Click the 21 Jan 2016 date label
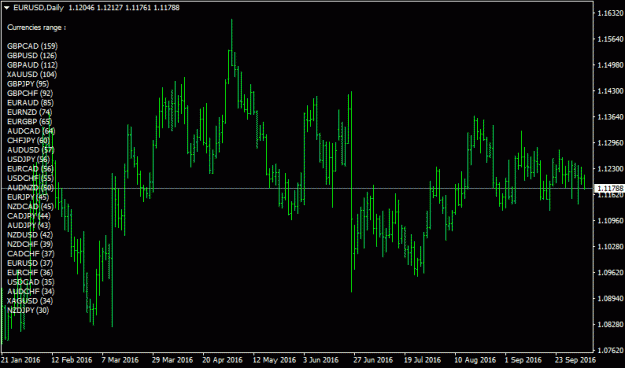 (x=21, y=360)
